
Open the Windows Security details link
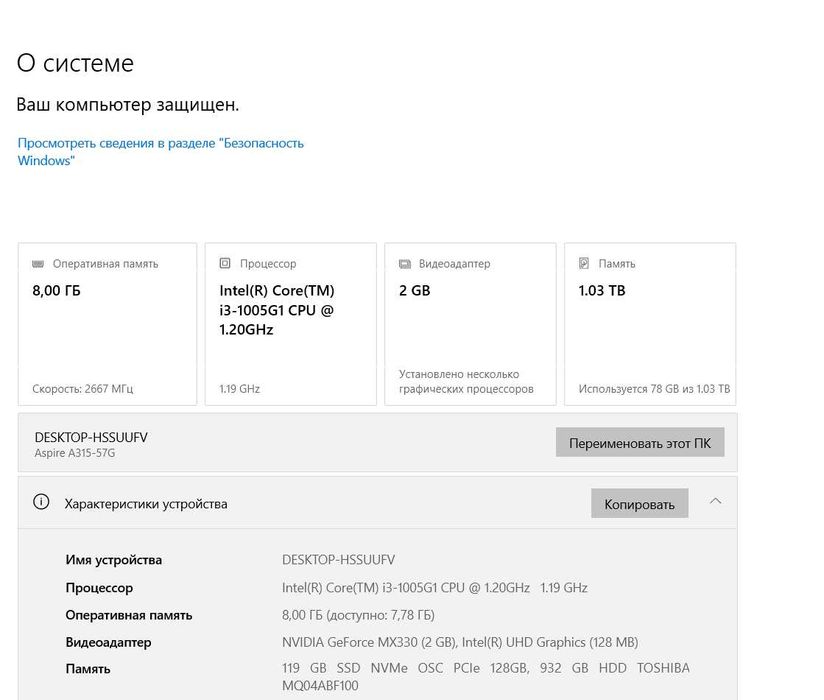pyautogui.click(x=160, y=151)
